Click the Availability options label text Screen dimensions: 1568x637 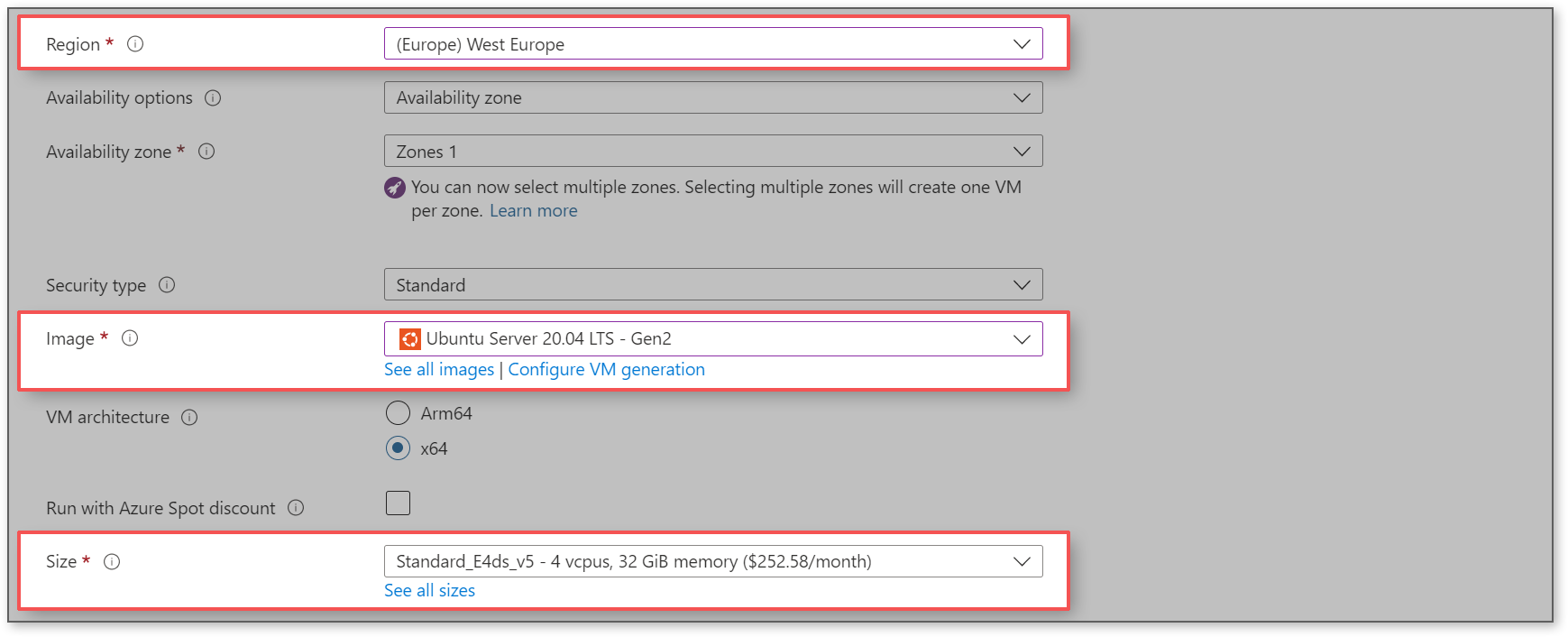[119, 97]
